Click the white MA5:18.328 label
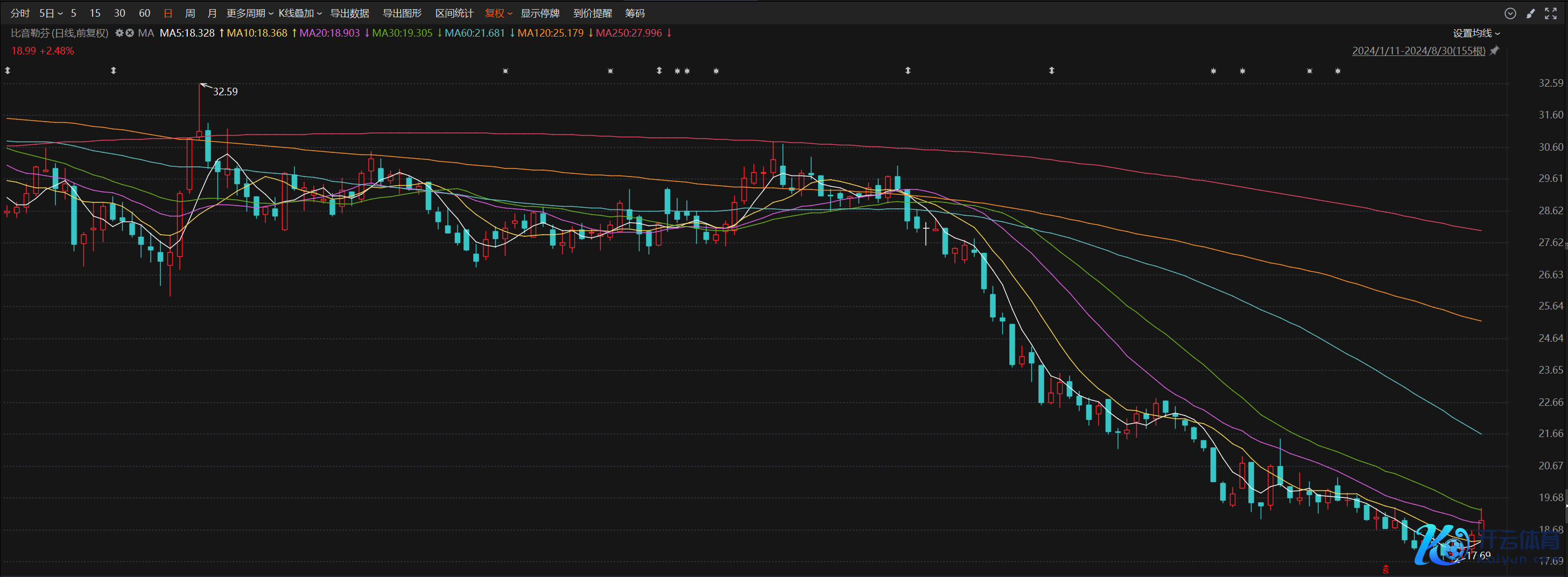The height and width of the screenshot is (577, 1568). click(x=187, y=33)
